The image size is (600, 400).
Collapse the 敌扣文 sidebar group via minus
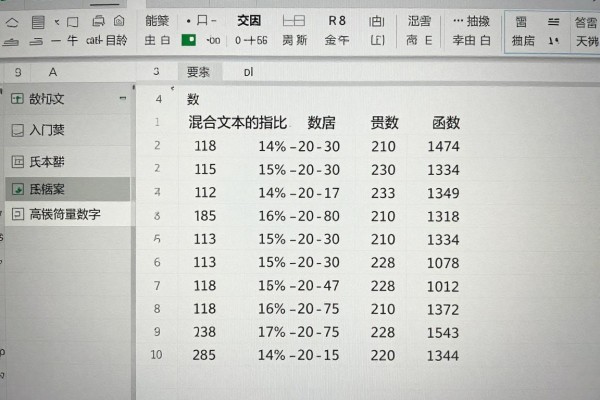[123, 98]
